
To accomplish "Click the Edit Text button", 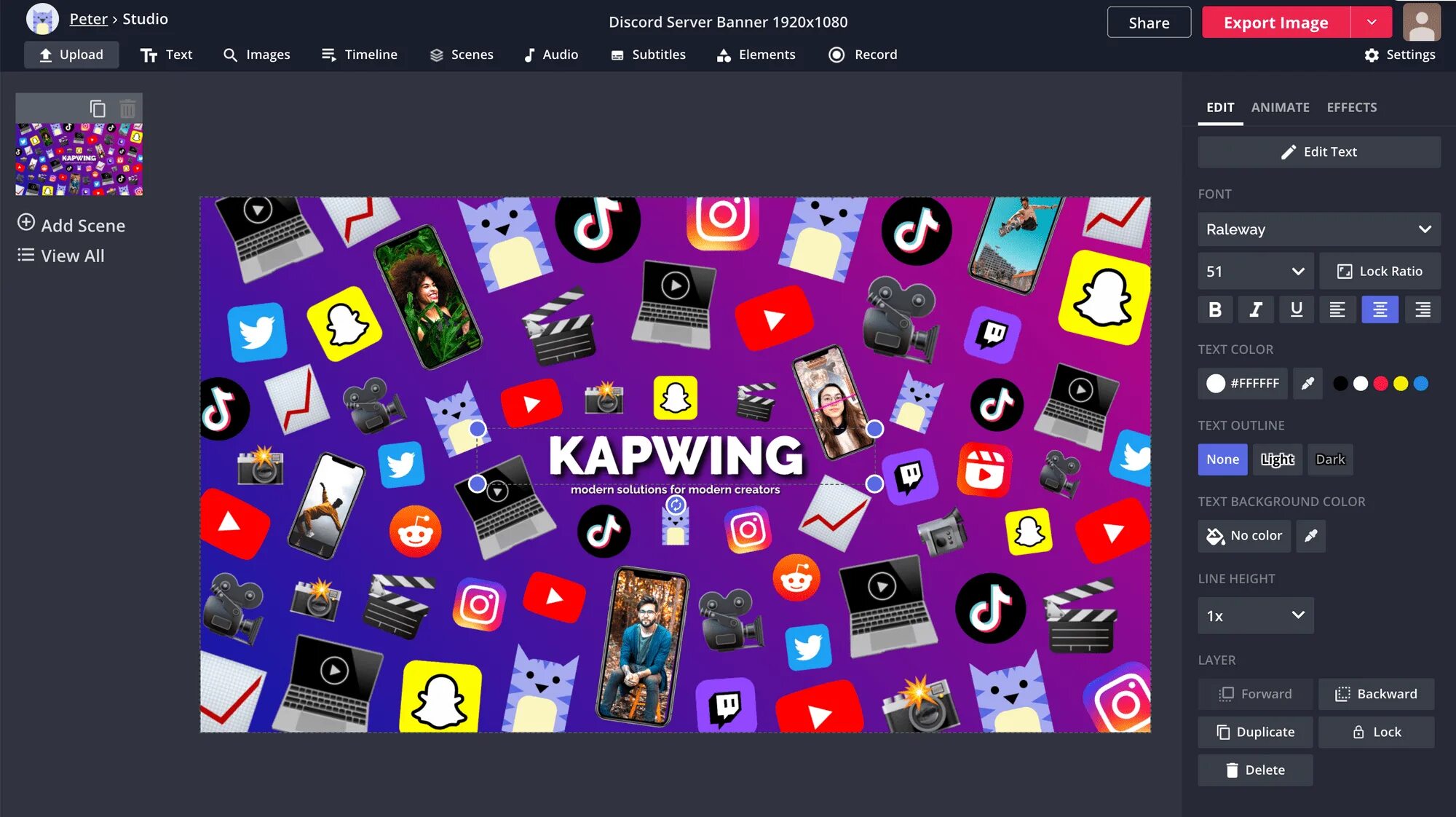I will pos(1318,152).
